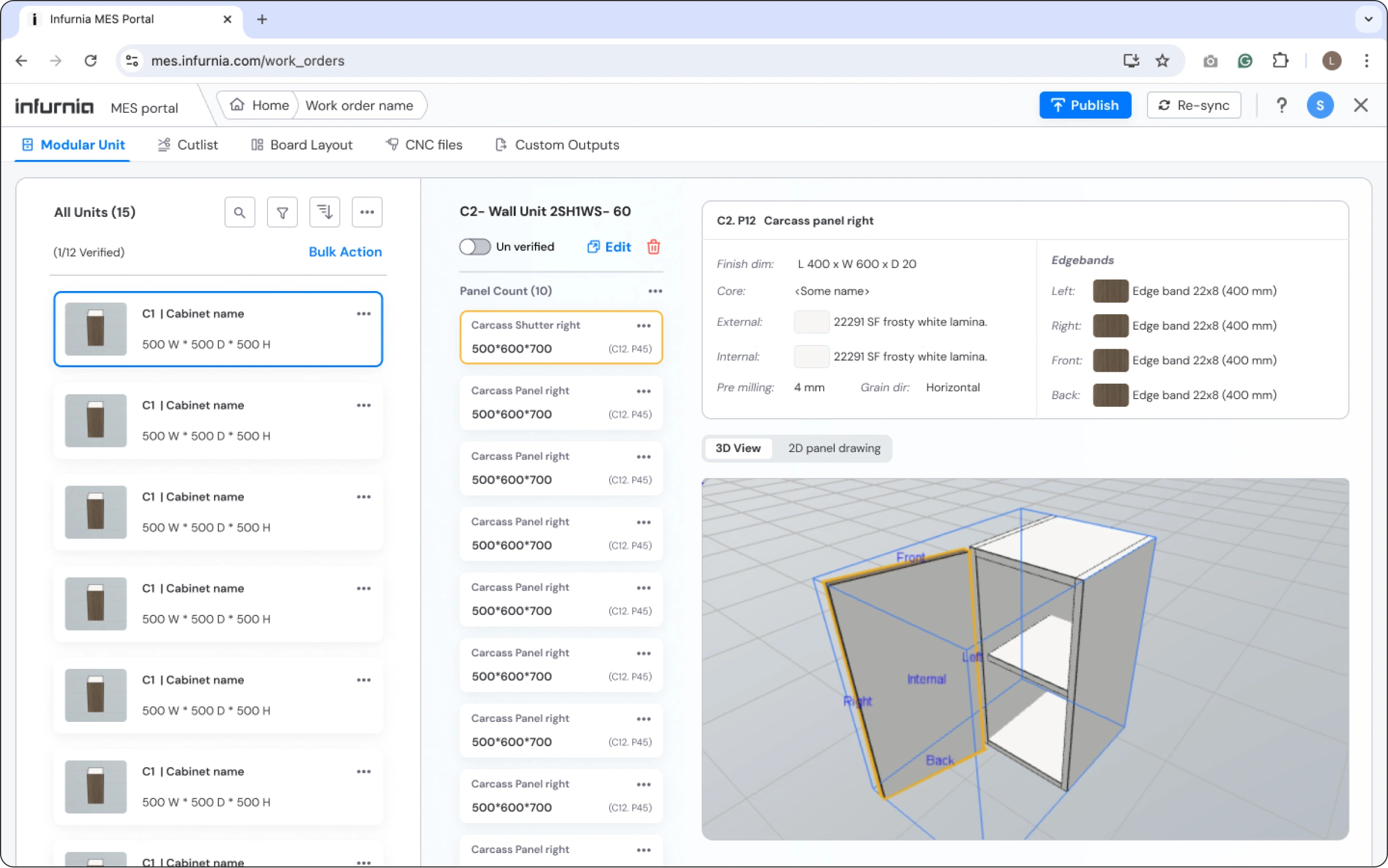This screenshot has width=1388, height=868.
Task: Click the screenshot camera extension icon
Action: tap(1210, 60)
